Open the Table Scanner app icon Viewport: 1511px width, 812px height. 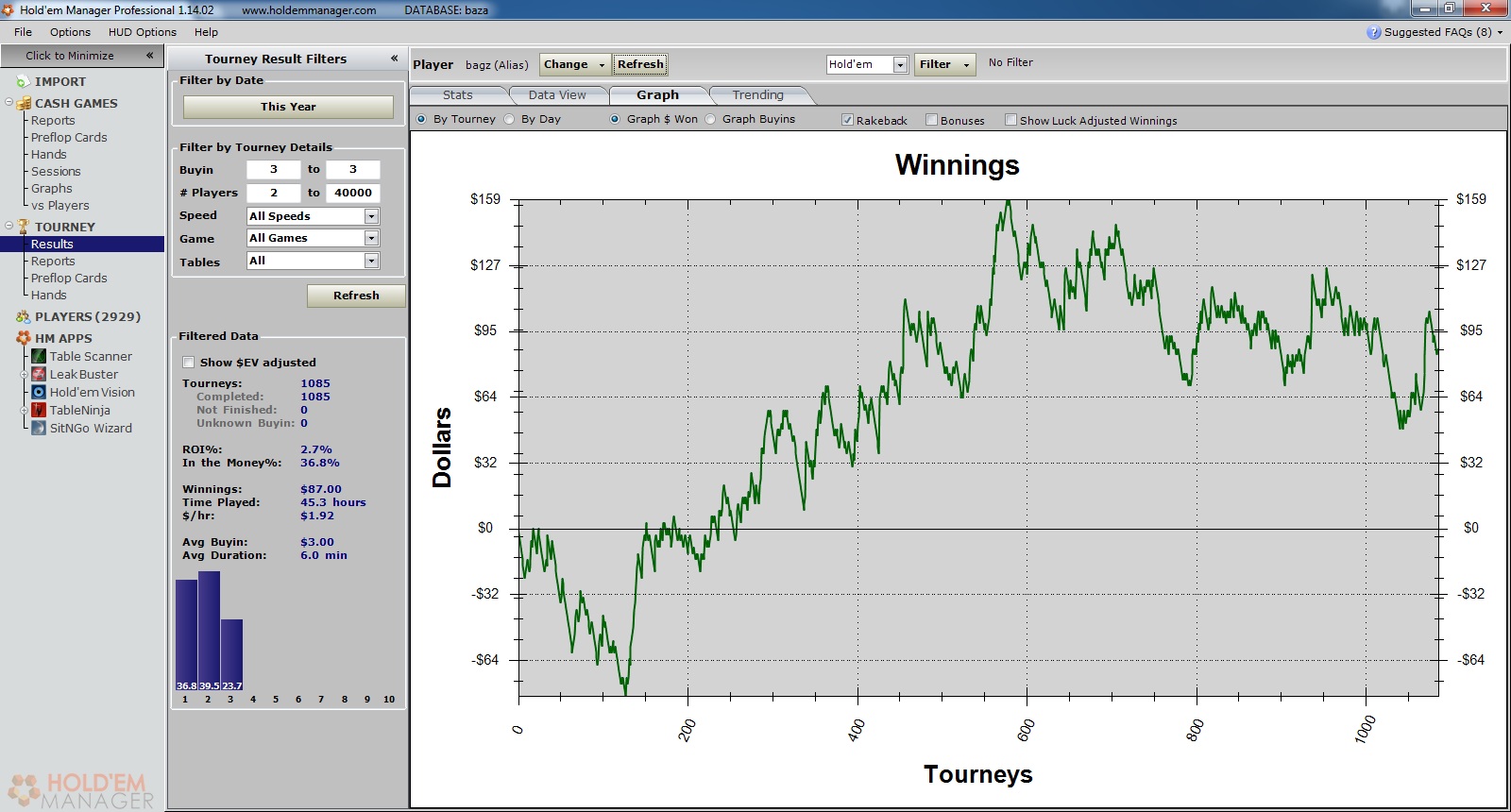[x=39, y=356]
